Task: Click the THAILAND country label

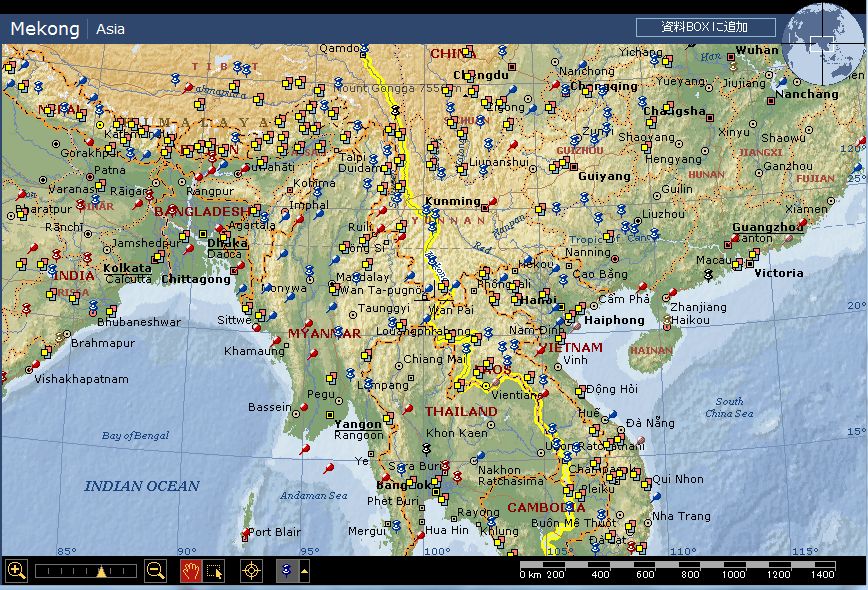Action: (x=461, y=411)
